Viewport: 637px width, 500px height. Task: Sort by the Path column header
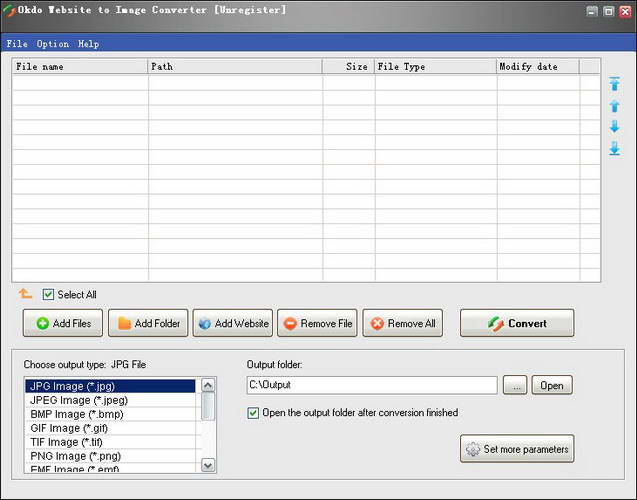click(235, 66)
